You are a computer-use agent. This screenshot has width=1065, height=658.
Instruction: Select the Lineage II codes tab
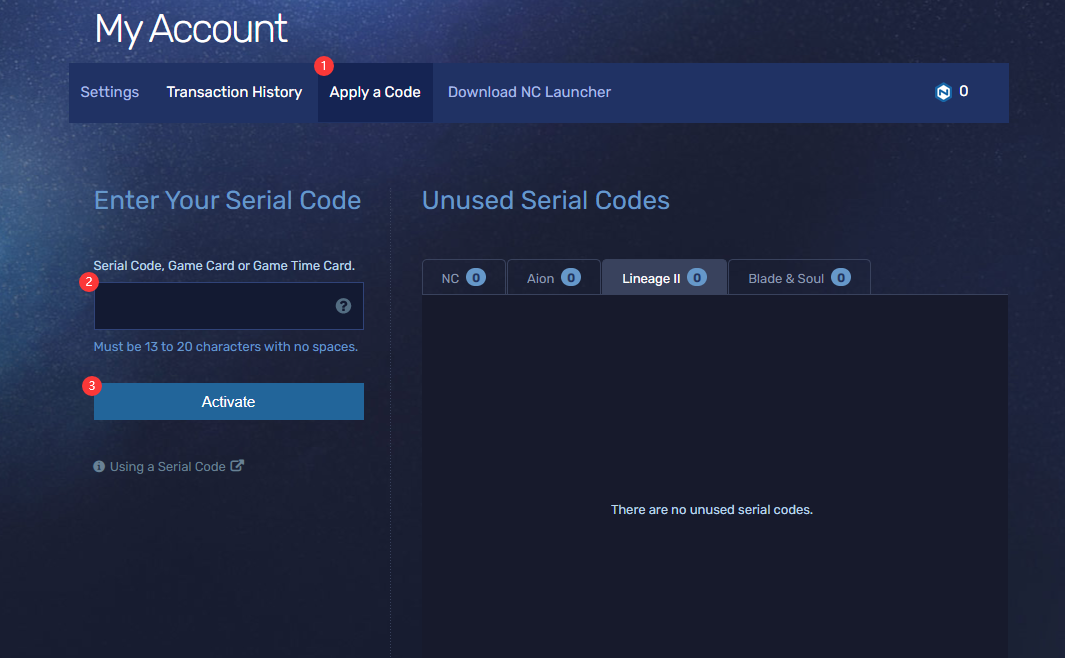pos(664,278)
